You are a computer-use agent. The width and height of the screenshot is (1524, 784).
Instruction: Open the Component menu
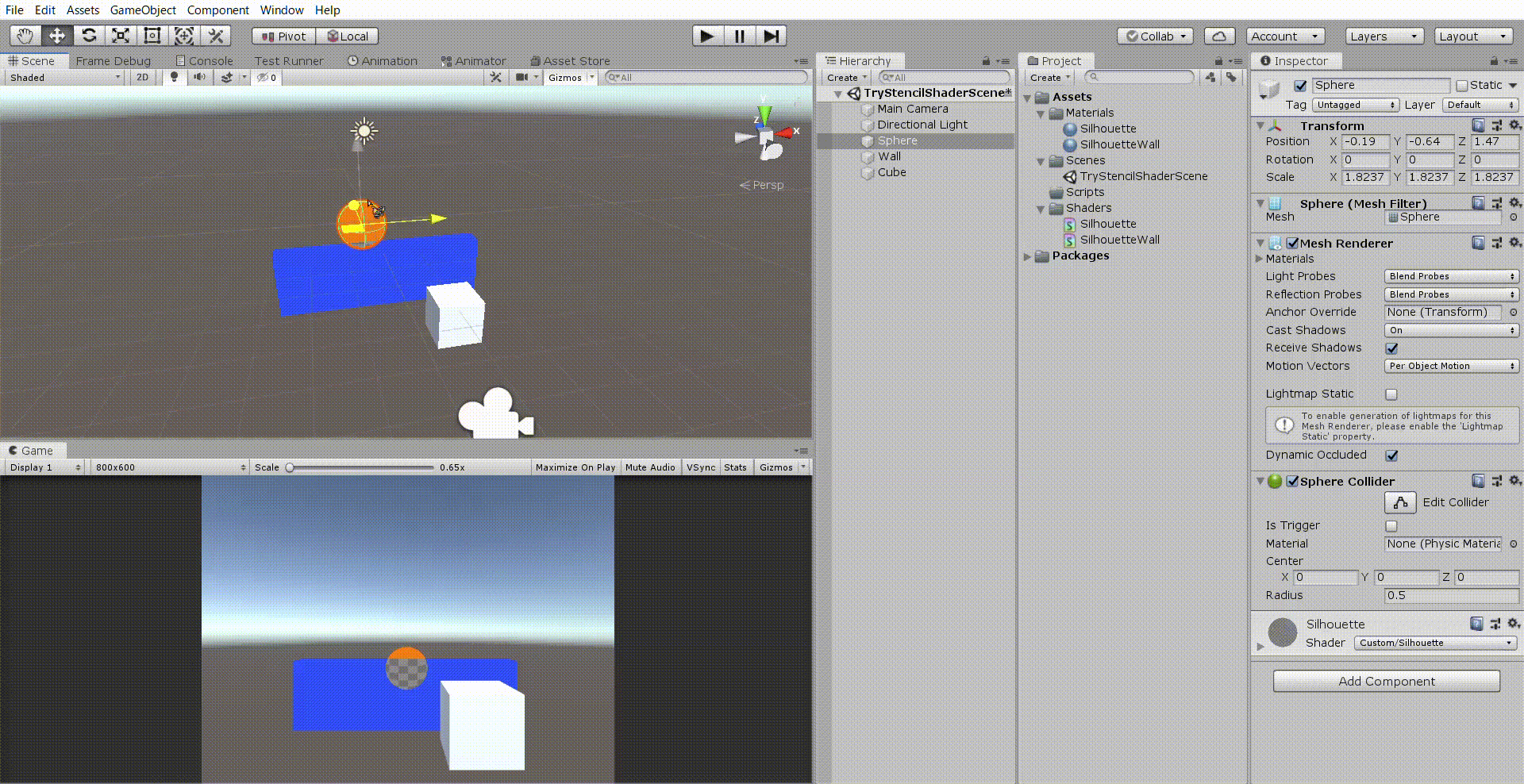(218, 10)
